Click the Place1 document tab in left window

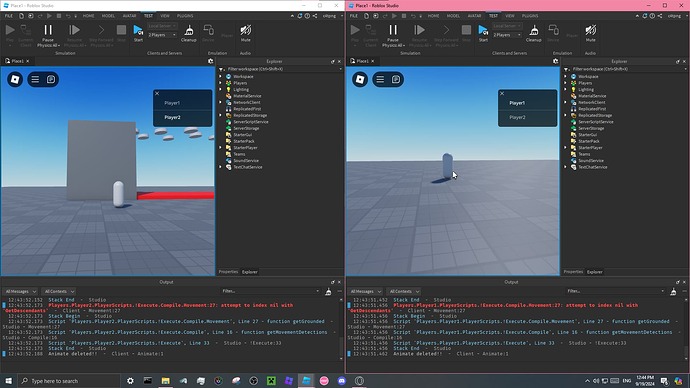(x=17, y=61)
